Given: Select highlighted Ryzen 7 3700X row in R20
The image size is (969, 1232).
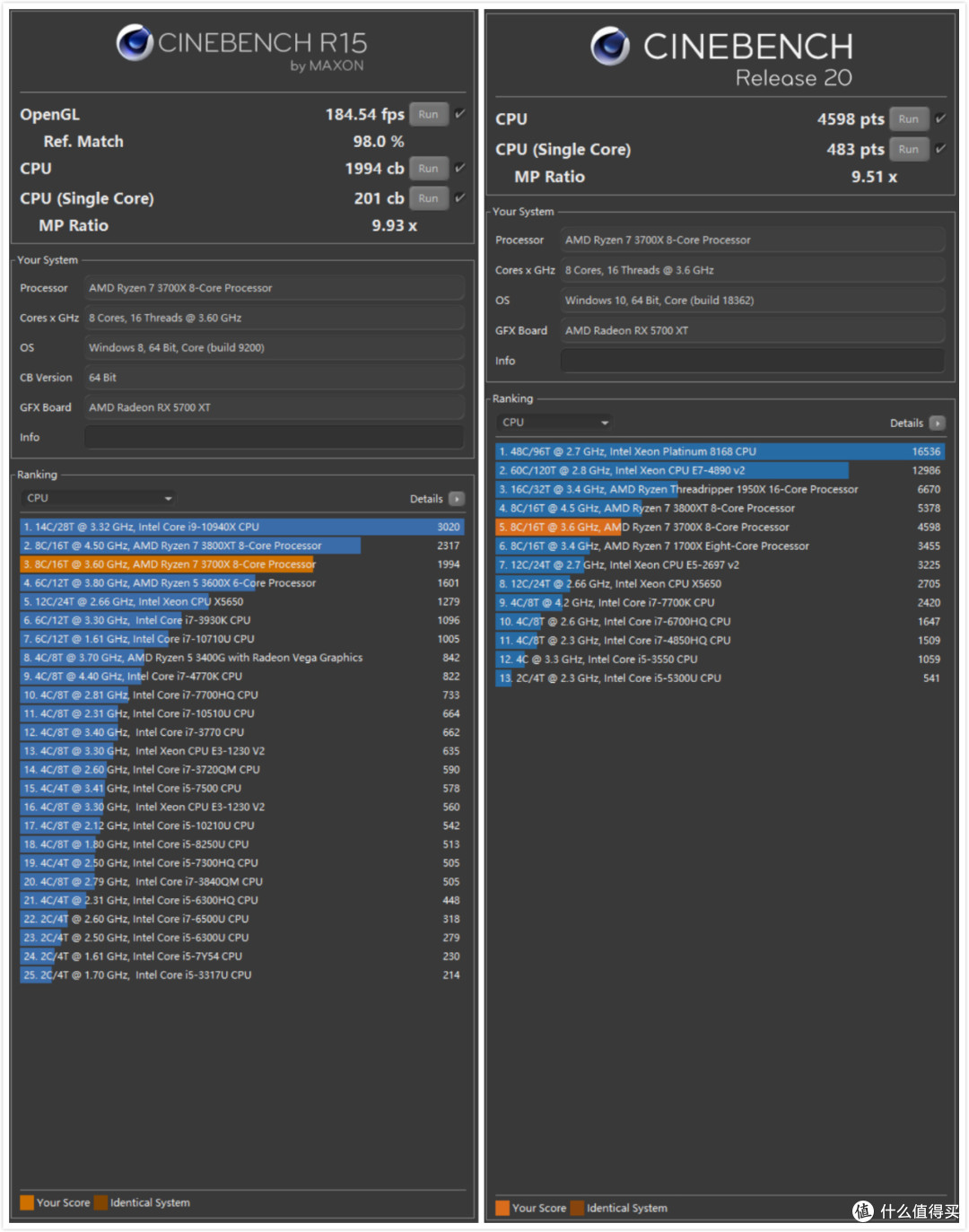Looking at the screenshot, I should click(720, 527).
